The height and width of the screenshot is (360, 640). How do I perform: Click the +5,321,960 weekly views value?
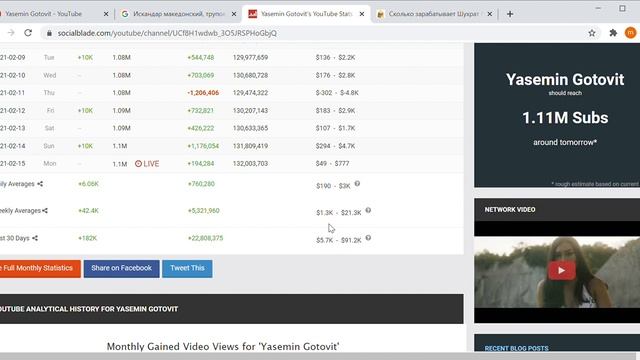(203, 211)
